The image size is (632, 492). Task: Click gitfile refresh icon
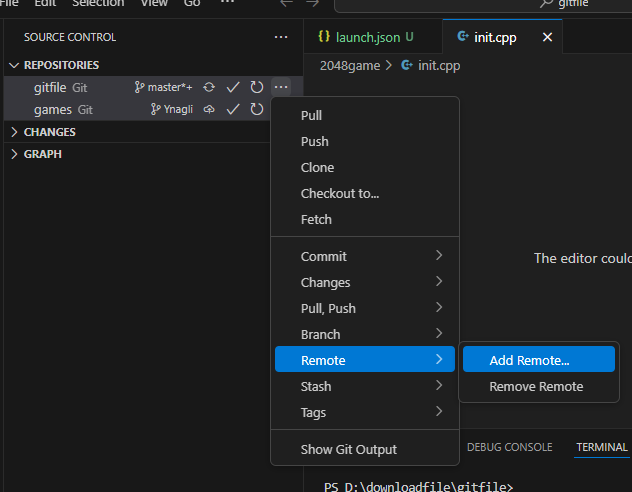(257, 87)
